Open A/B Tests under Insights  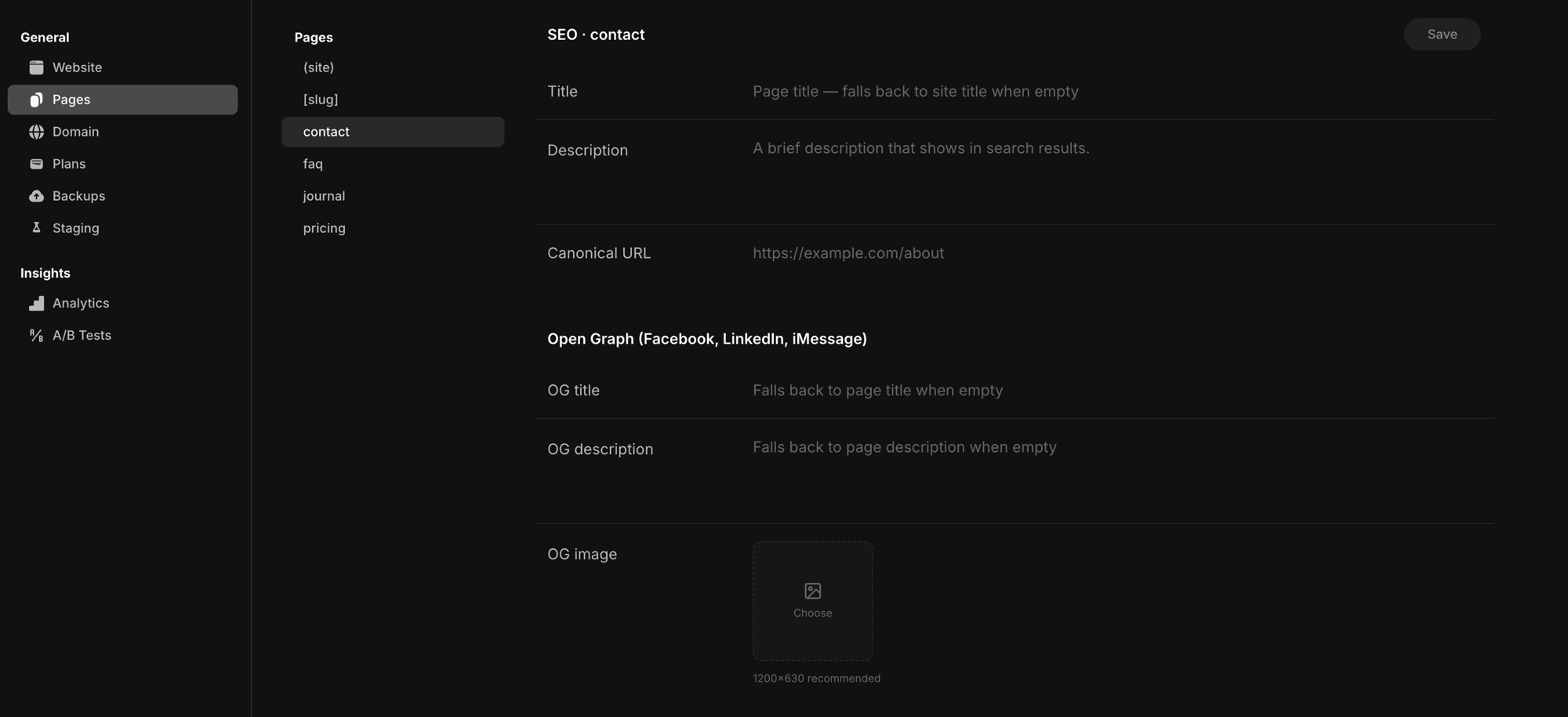pos(122,336)
